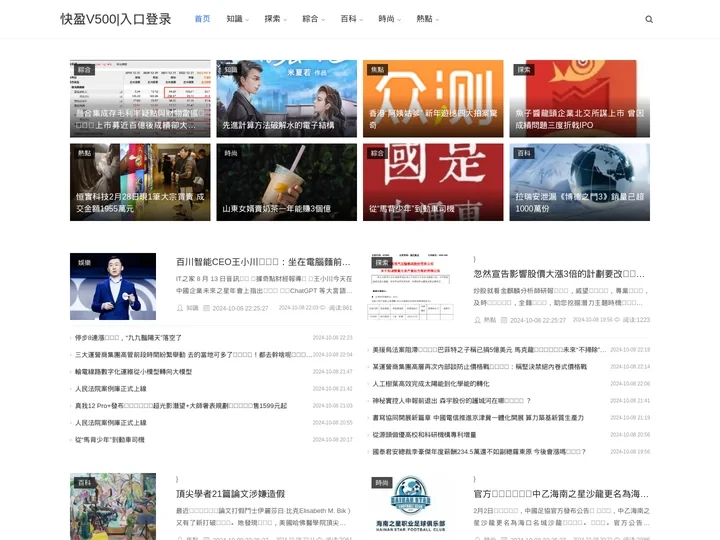Open headline 忽然宣告影響股價大漲3倍的計劃要改
This screenshot has height=540, width=720.
pyautogui.click(x=559, y=274)
